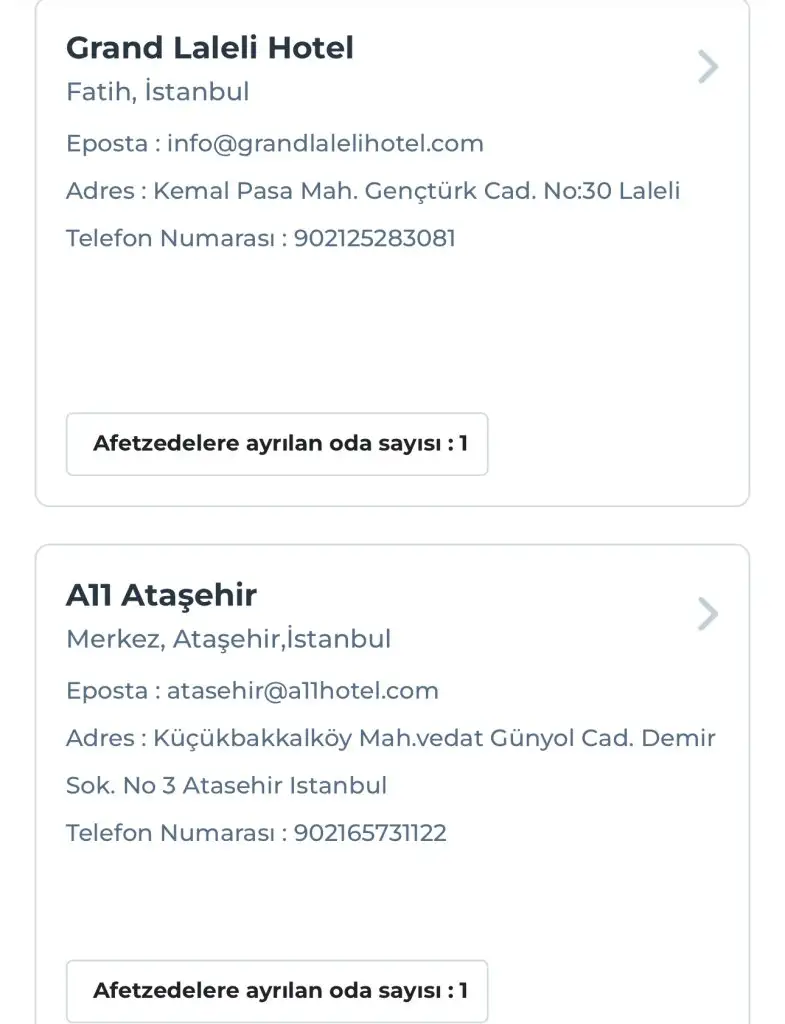
Task: Expand Grand Laleli Hotel details chevron
Action: point(708,67)
